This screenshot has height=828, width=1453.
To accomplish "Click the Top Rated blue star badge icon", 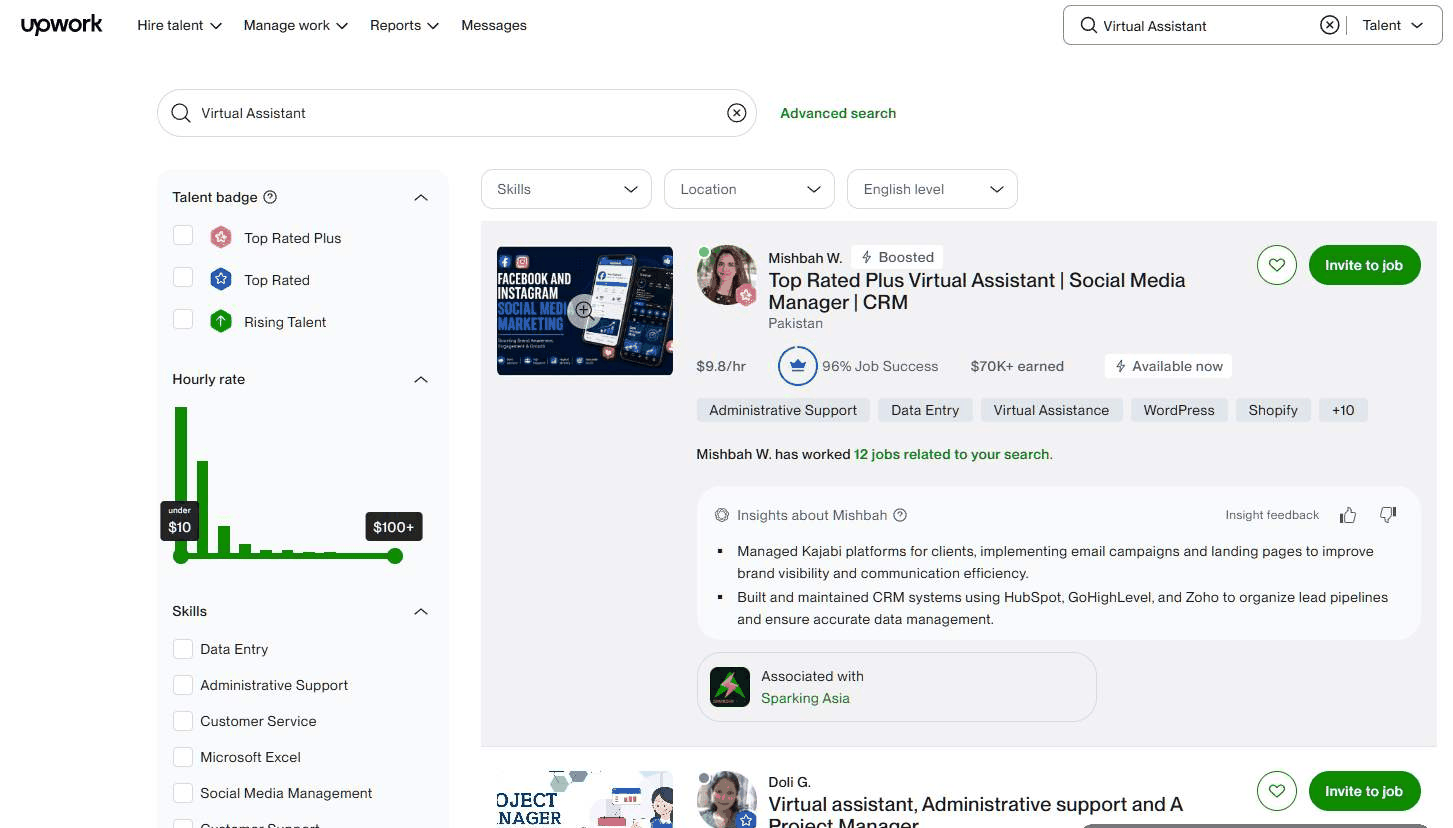I will pyautogui.click(x=221, y=280).
